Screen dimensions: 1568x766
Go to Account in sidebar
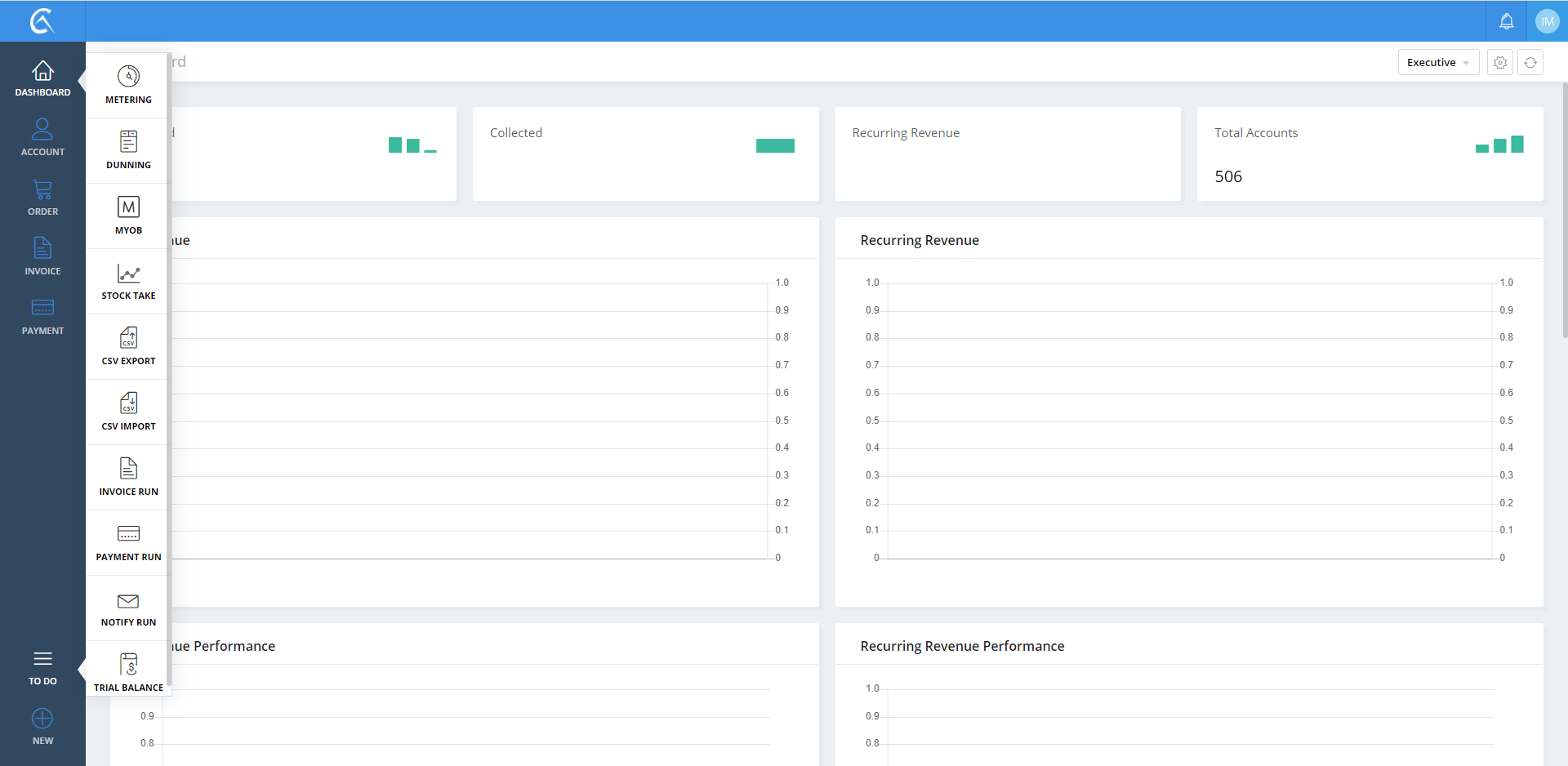click(42, 137)
